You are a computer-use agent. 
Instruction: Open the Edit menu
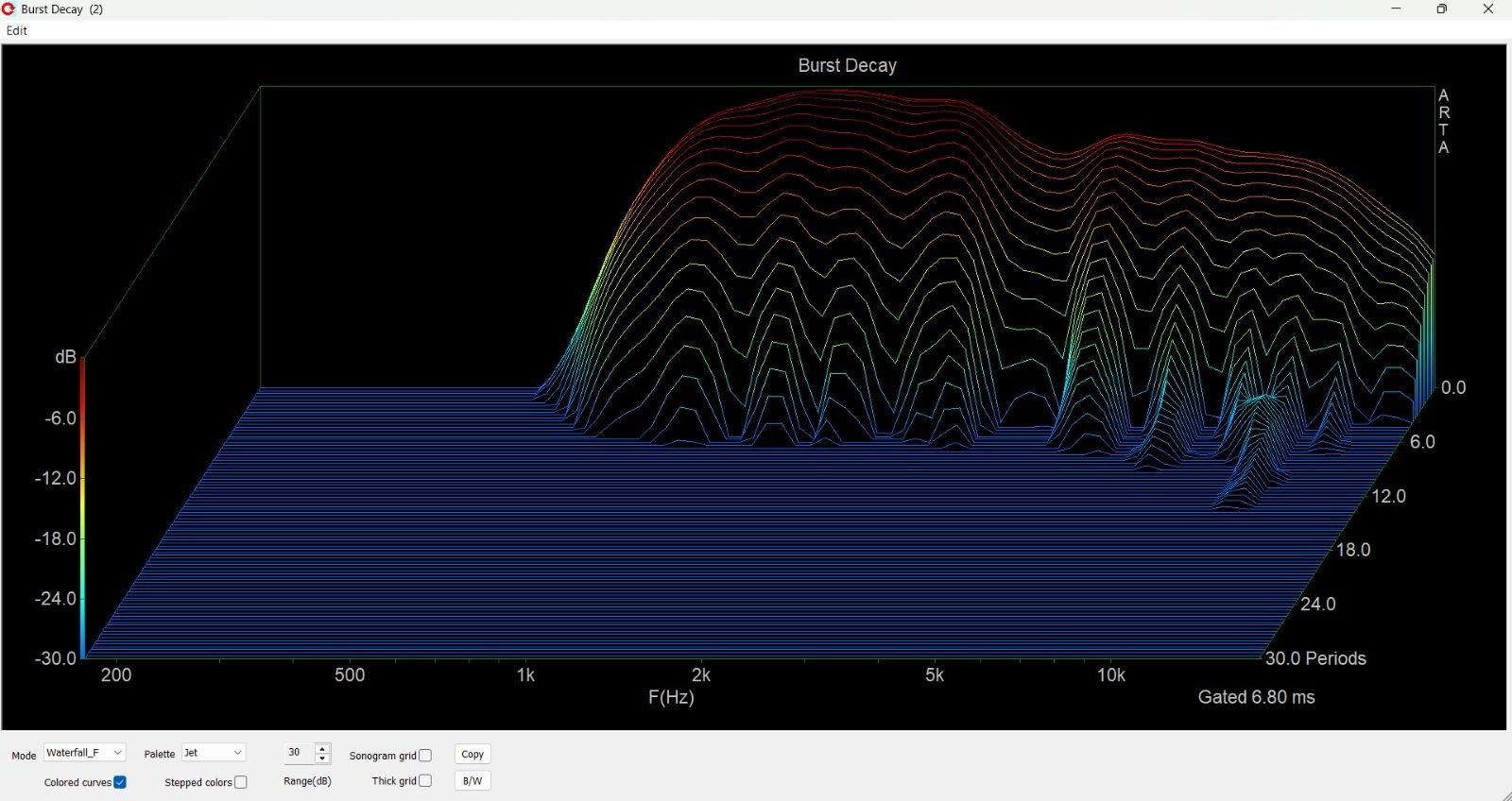pyautogui.click(x=17, y=30)
